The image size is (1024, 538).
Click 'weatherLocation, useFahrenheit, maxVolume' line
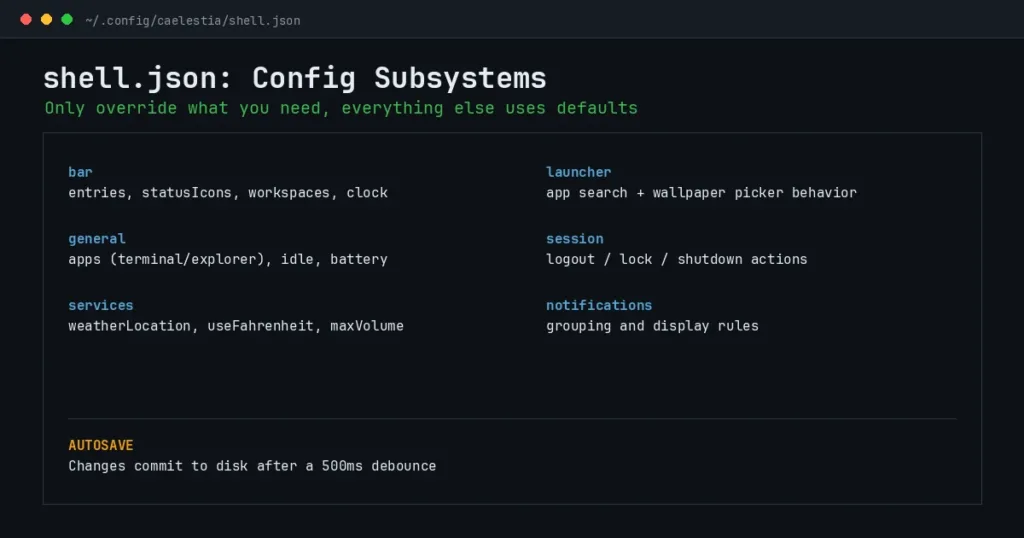coord(236,326)
